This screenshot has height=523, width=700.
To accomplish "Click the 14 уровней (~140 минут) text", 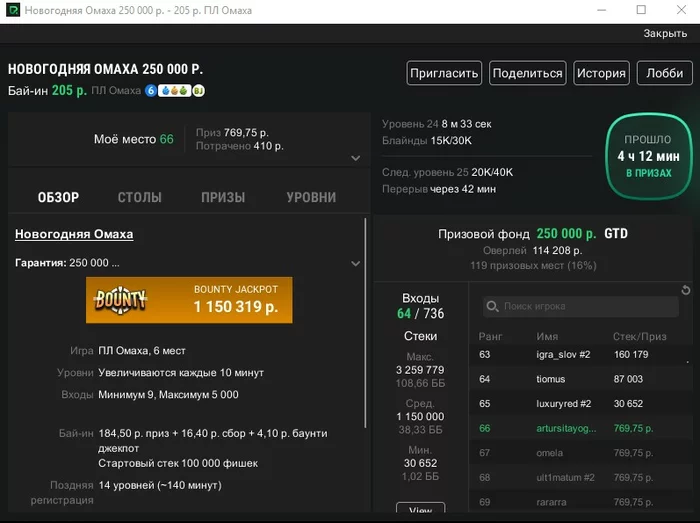I will 160,485.
